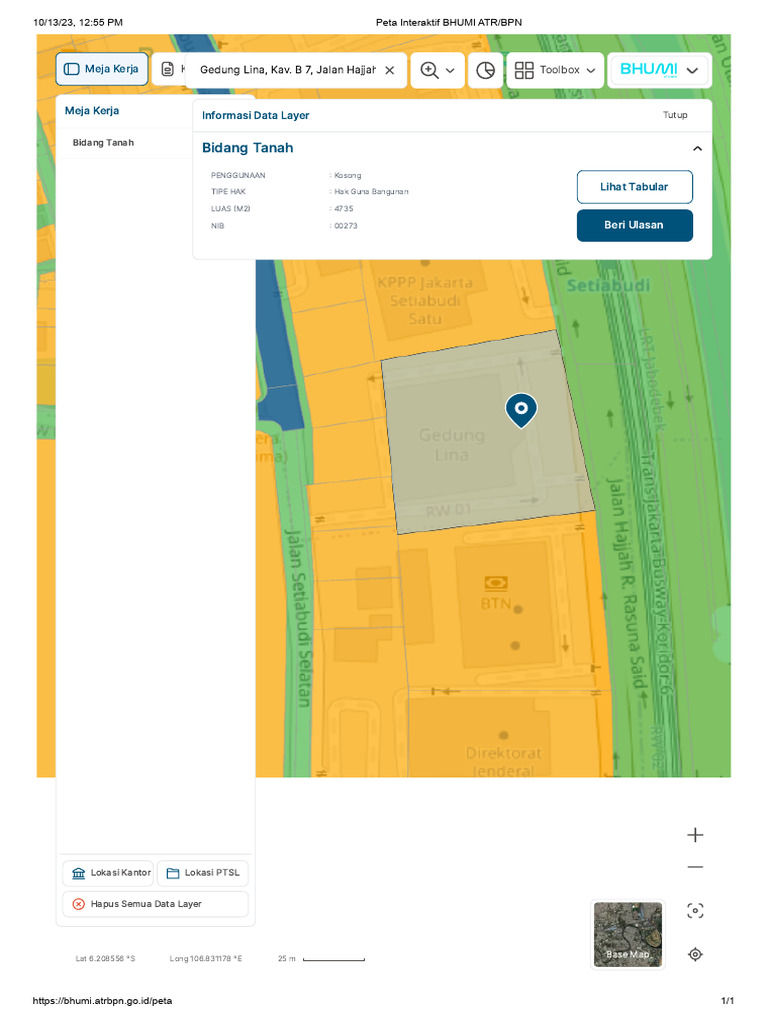Click the document icon next to Meja Kerja
This screenshot has height=1024, width=768.
(x=168, y=69)
